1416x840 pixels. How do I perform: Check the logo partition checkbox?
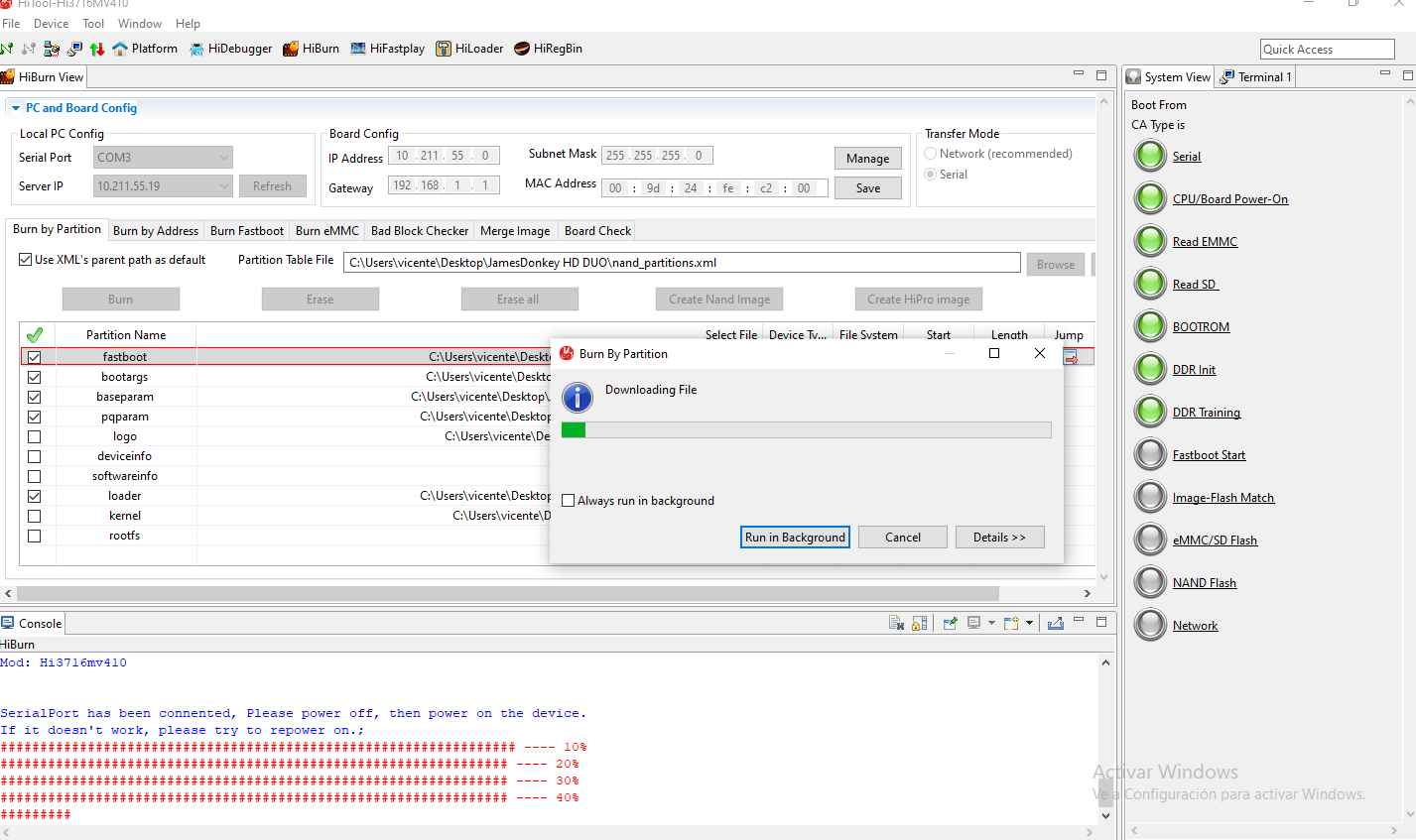(x=35, y=436)
